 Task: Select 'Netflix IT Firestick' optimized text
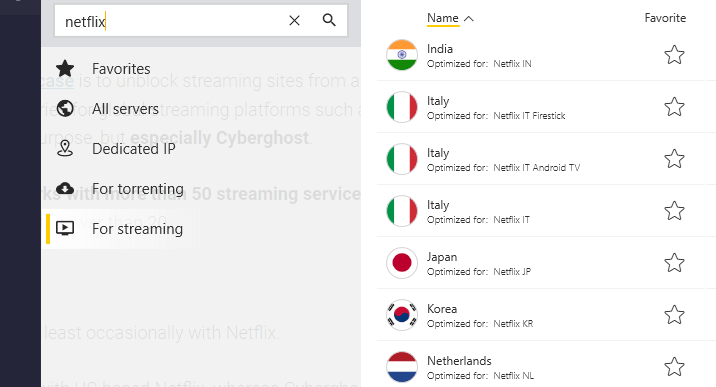point(529,116)
